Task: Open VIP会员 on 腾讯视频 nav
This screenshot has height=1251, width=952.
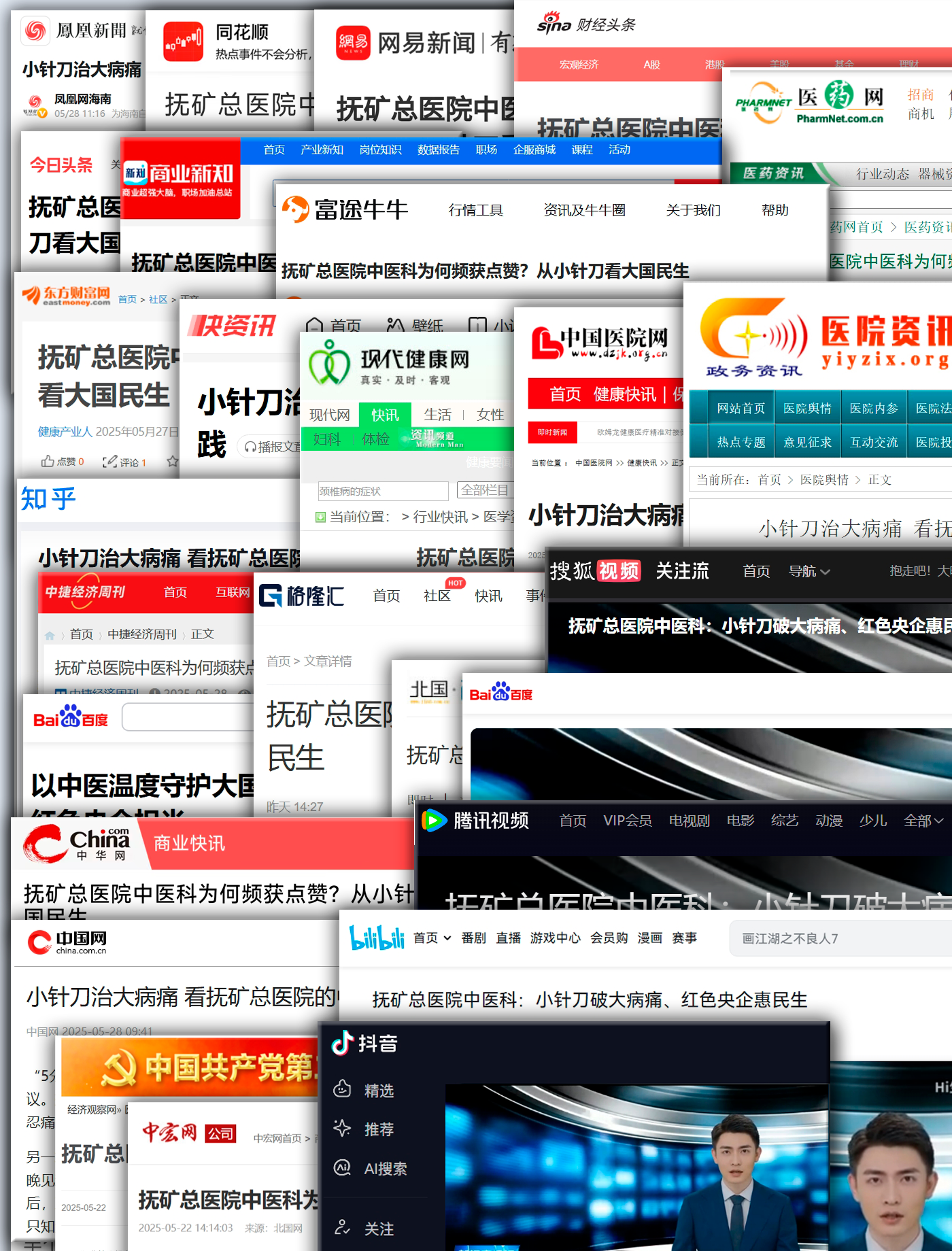Action: click(628, 821)
